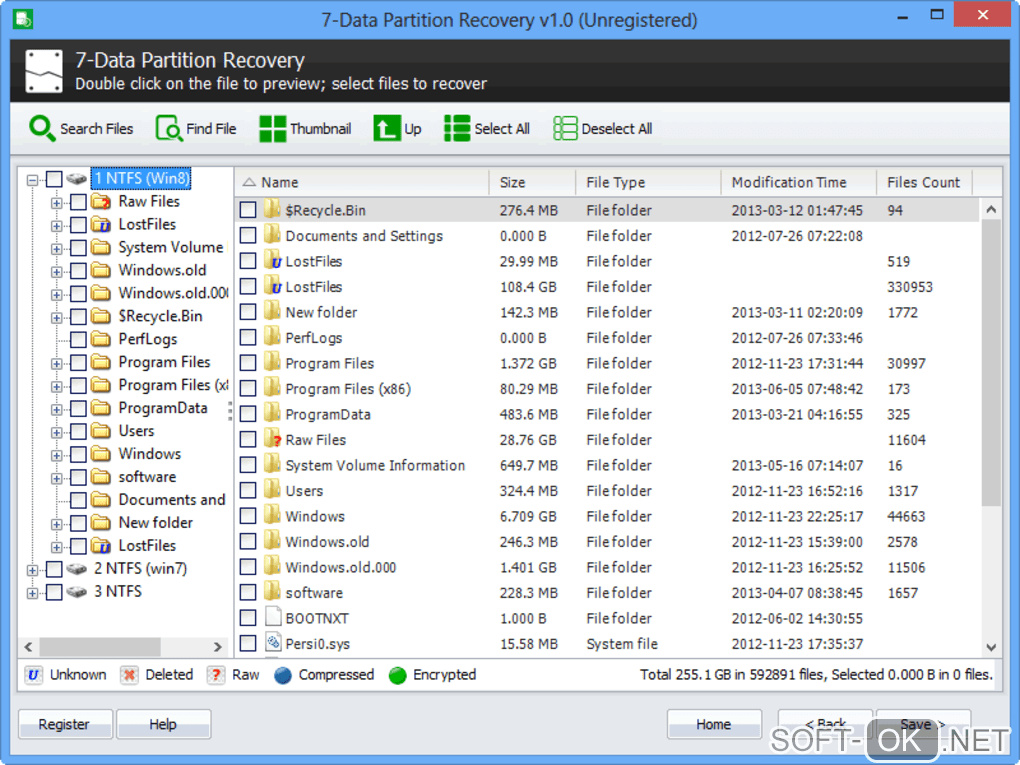Screen dimensions: 1020x765
Task: Click the Home button
Action: (x=714, y=724)
